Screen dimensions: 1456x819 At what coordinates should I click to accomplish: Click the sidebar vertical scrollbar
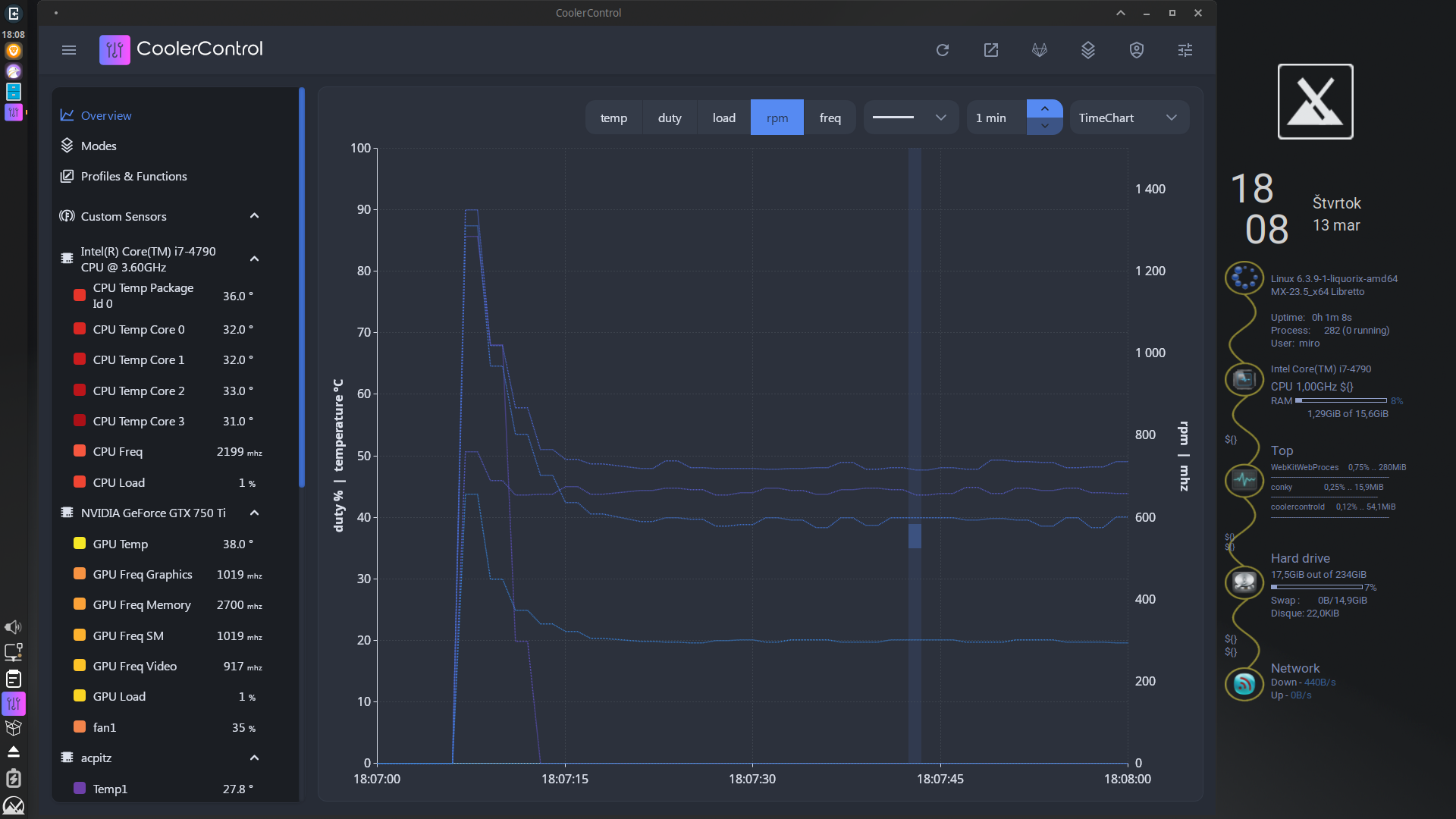click(x=302, y=288)
